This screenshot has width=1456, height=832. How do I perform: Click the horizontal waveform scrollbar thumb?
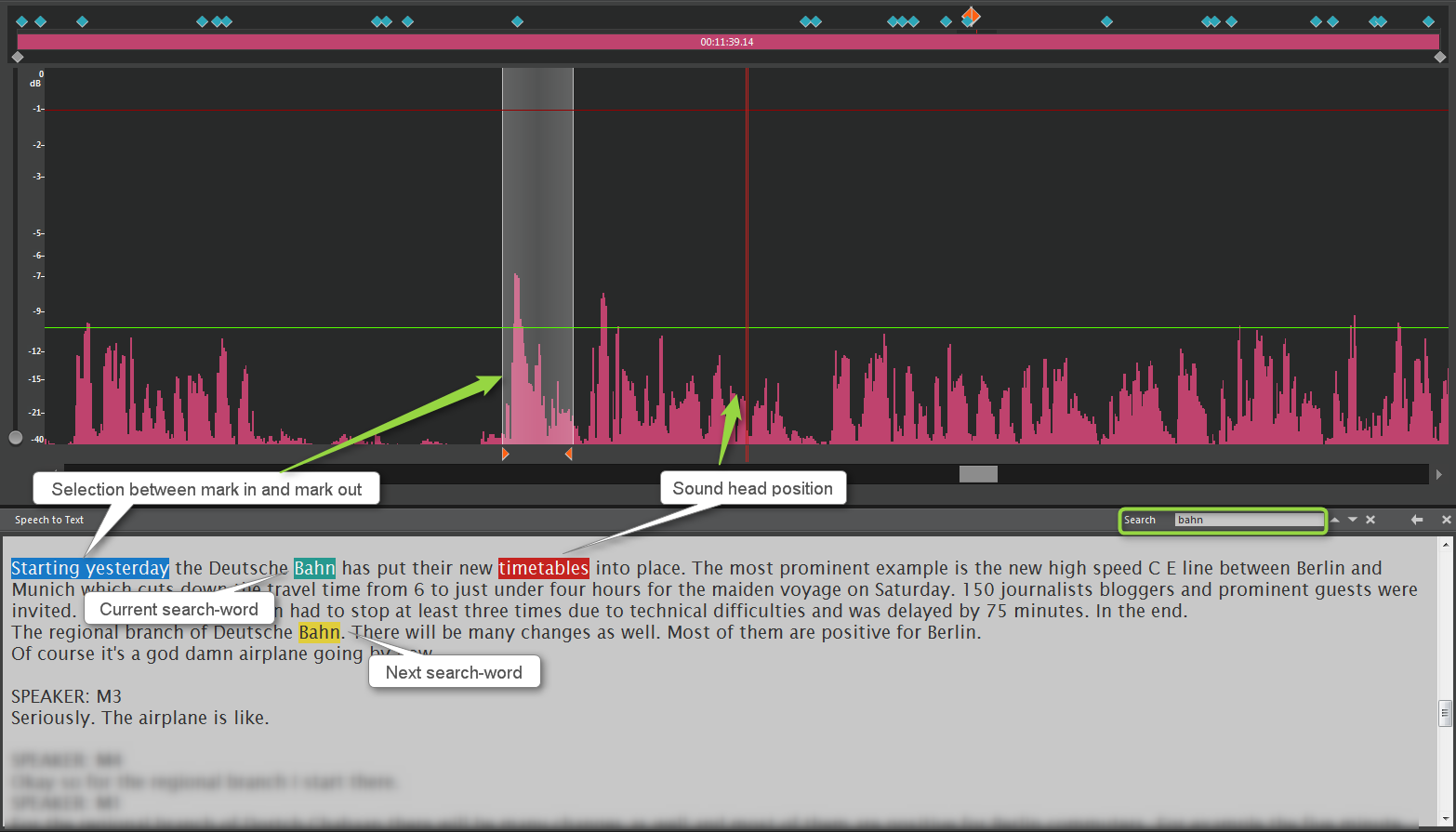click(x=978, y=474)
